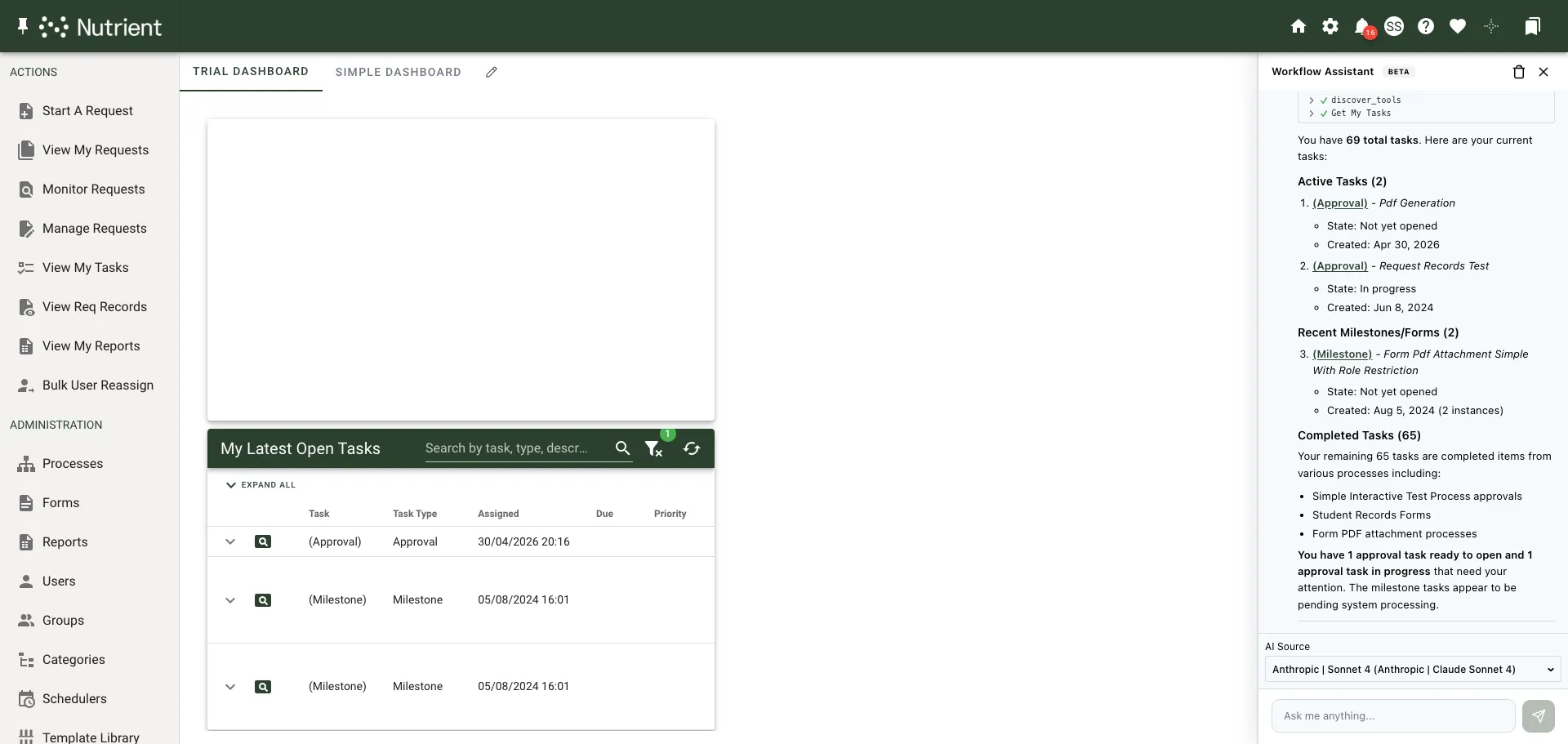
Task: Open View My Requests in sidebar
Action: [x=89, y=150]
